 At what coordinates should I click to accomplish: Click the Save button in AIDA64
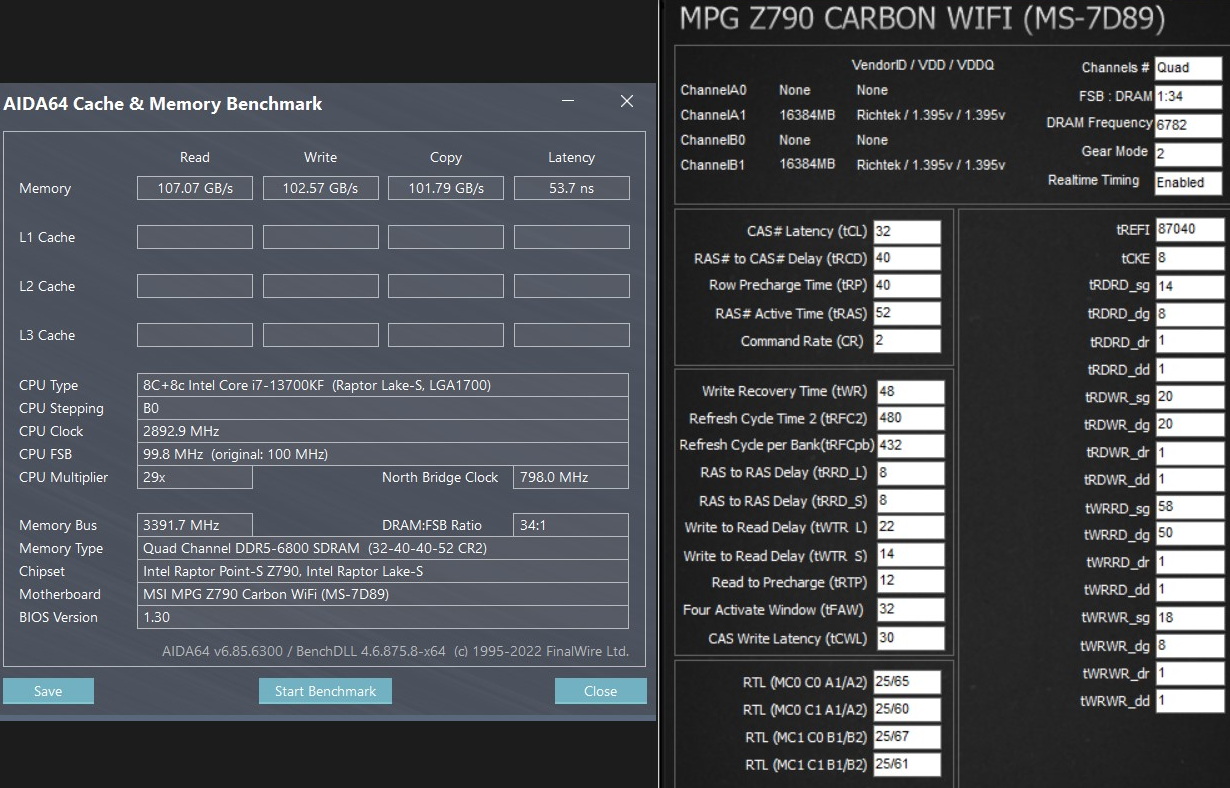[48, 691]
